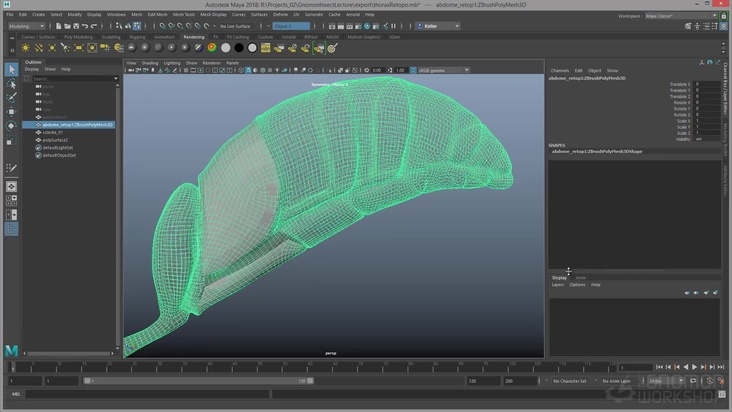Screen dimensions: 732x412
Task: Open the No Anim Layer dropdown
Action: coord(617,381)
